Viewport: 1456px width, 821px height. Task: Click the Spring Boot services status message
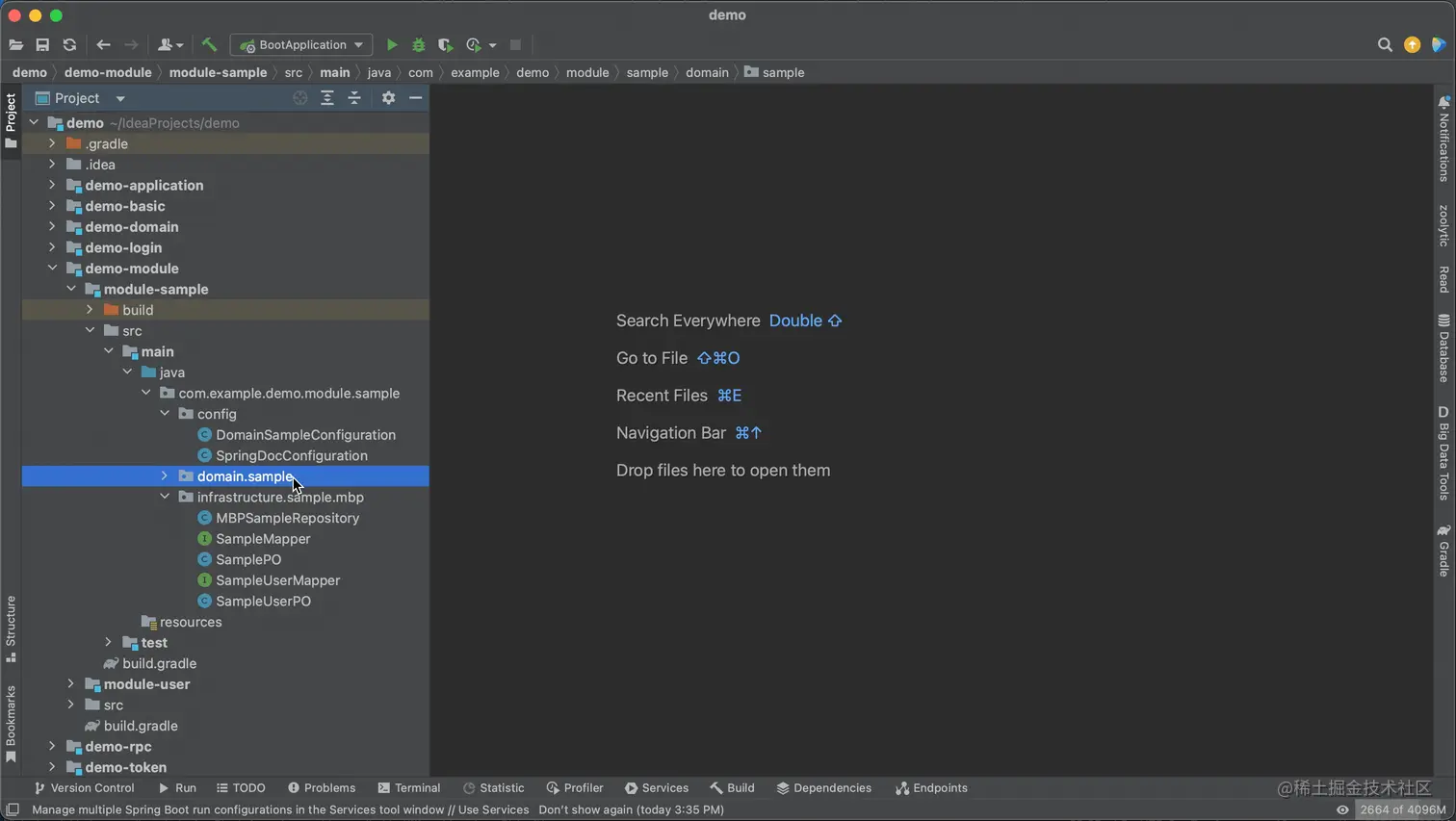point(377,809)
